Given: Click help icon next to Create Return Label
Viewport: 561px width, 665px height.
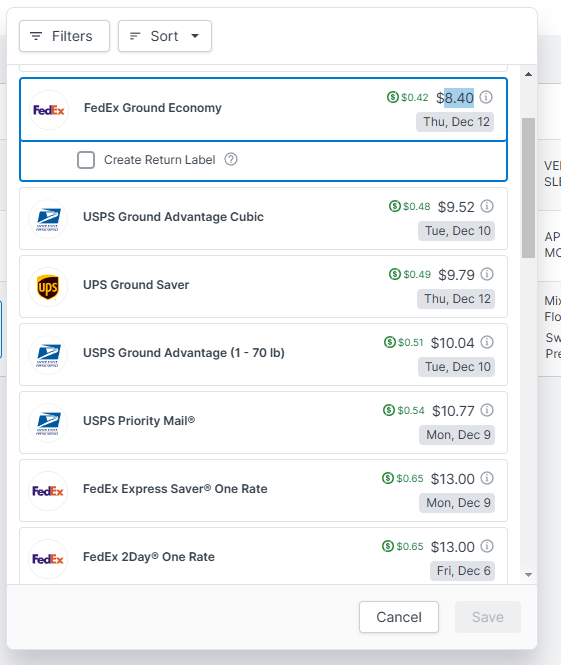Looking at the screenshot, I should click(x=231, y=159).
